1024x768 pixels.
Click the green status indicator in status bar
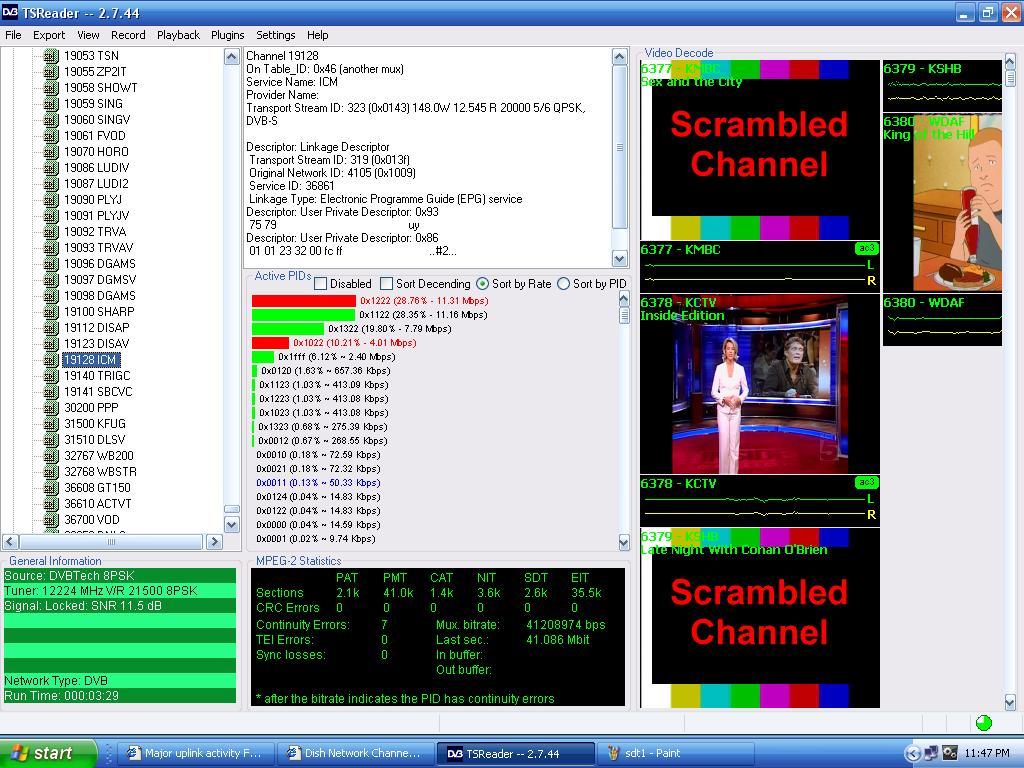(x=984, y=723)
